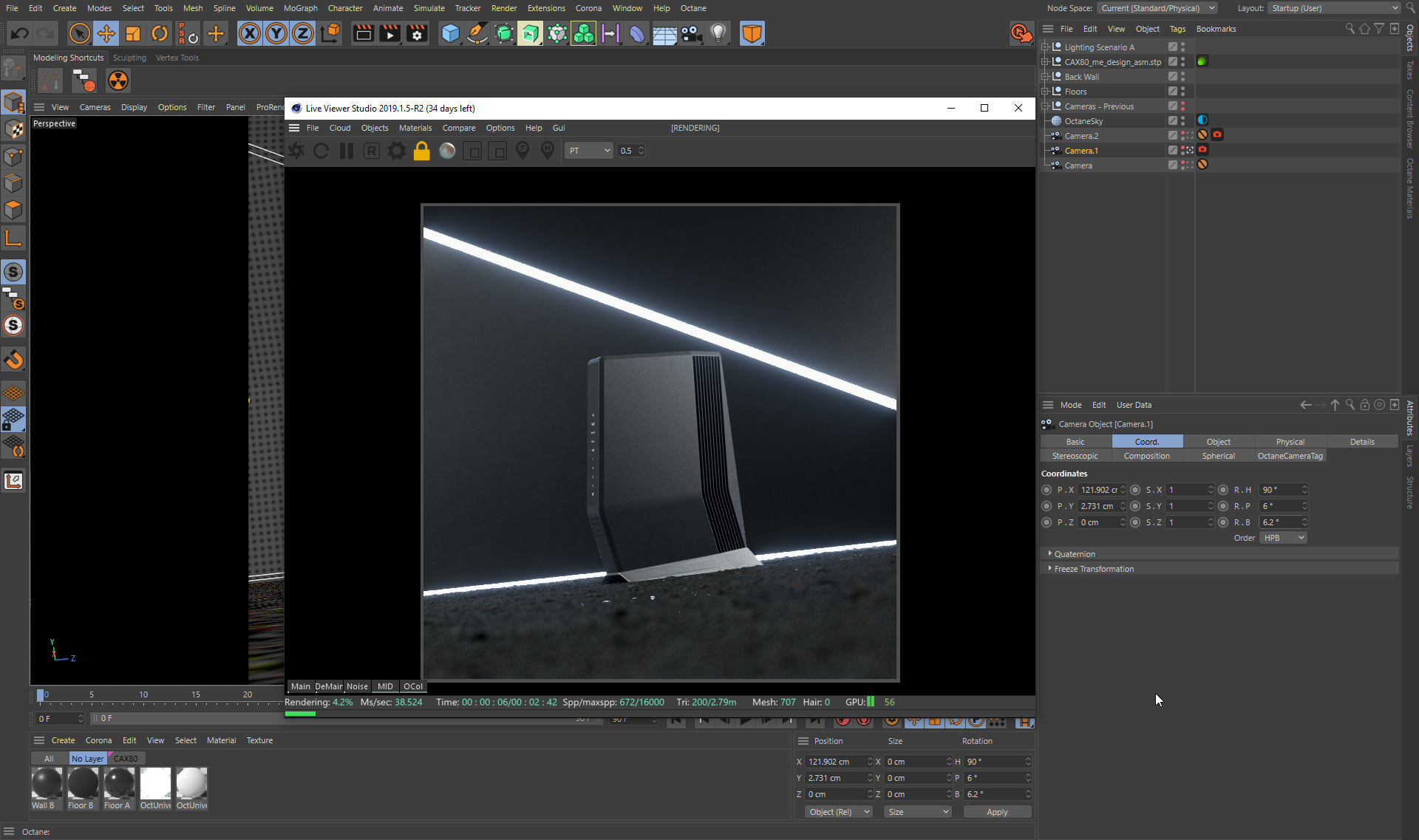Open the Octane menu in menu bar
The image size is (1419, 840).
693,8
